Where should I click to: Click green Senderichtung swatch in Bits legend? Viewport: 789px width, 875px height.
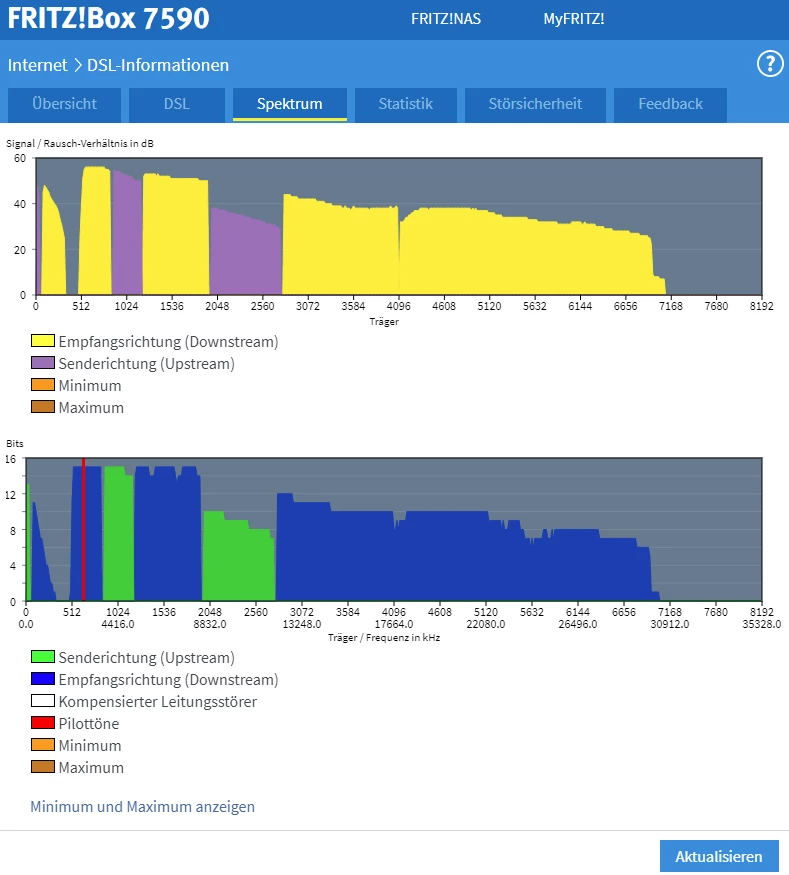[x=43, y=656]
